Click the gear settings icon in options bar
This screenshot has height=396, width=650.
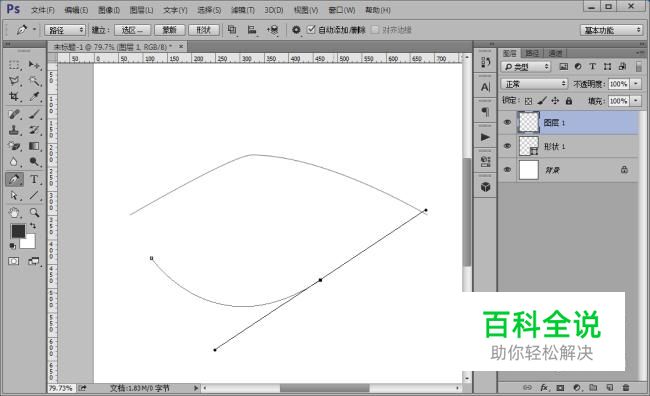click(x=296, y=30)
